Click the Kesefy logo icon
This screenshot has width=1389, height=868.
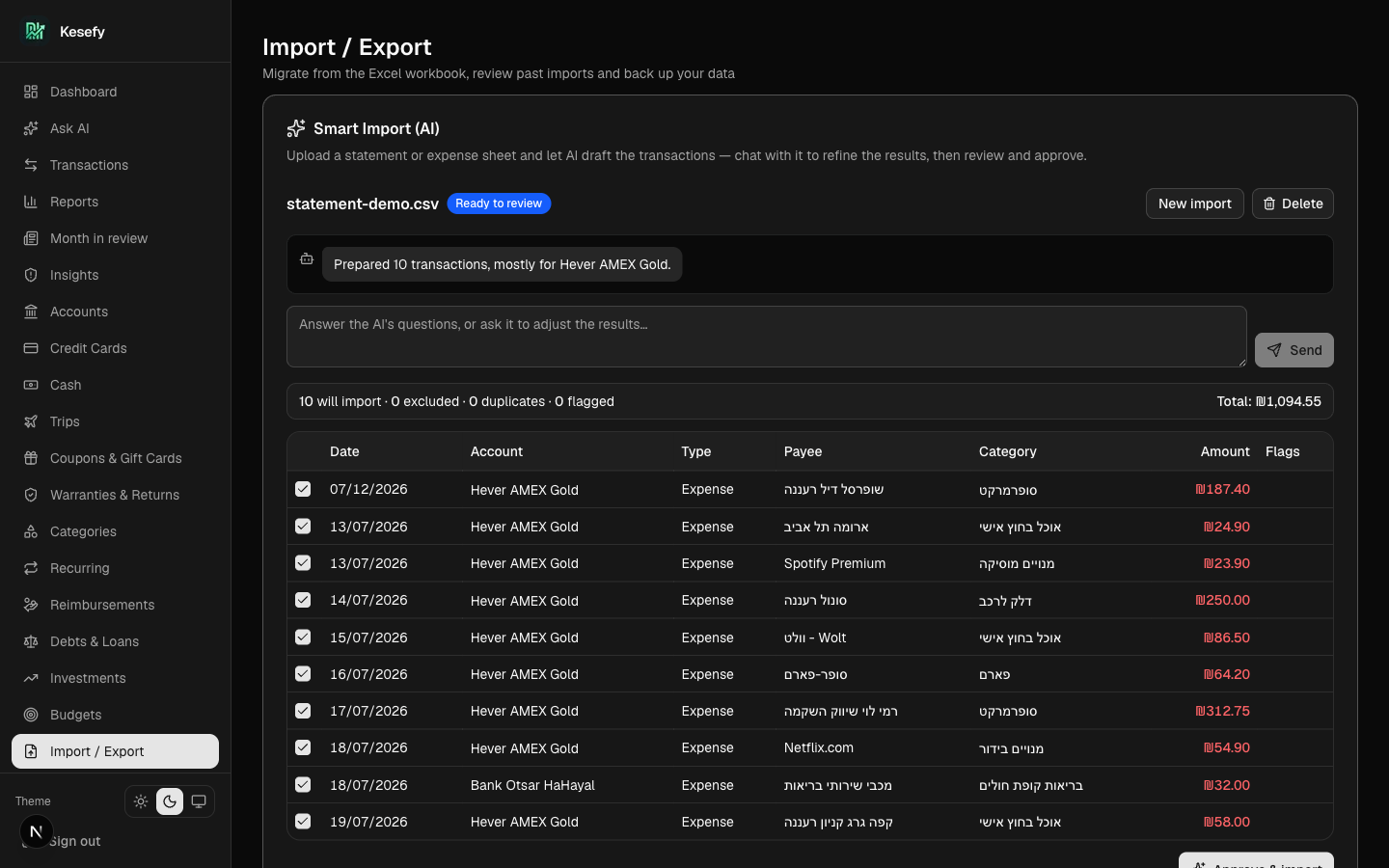point(36,31)
